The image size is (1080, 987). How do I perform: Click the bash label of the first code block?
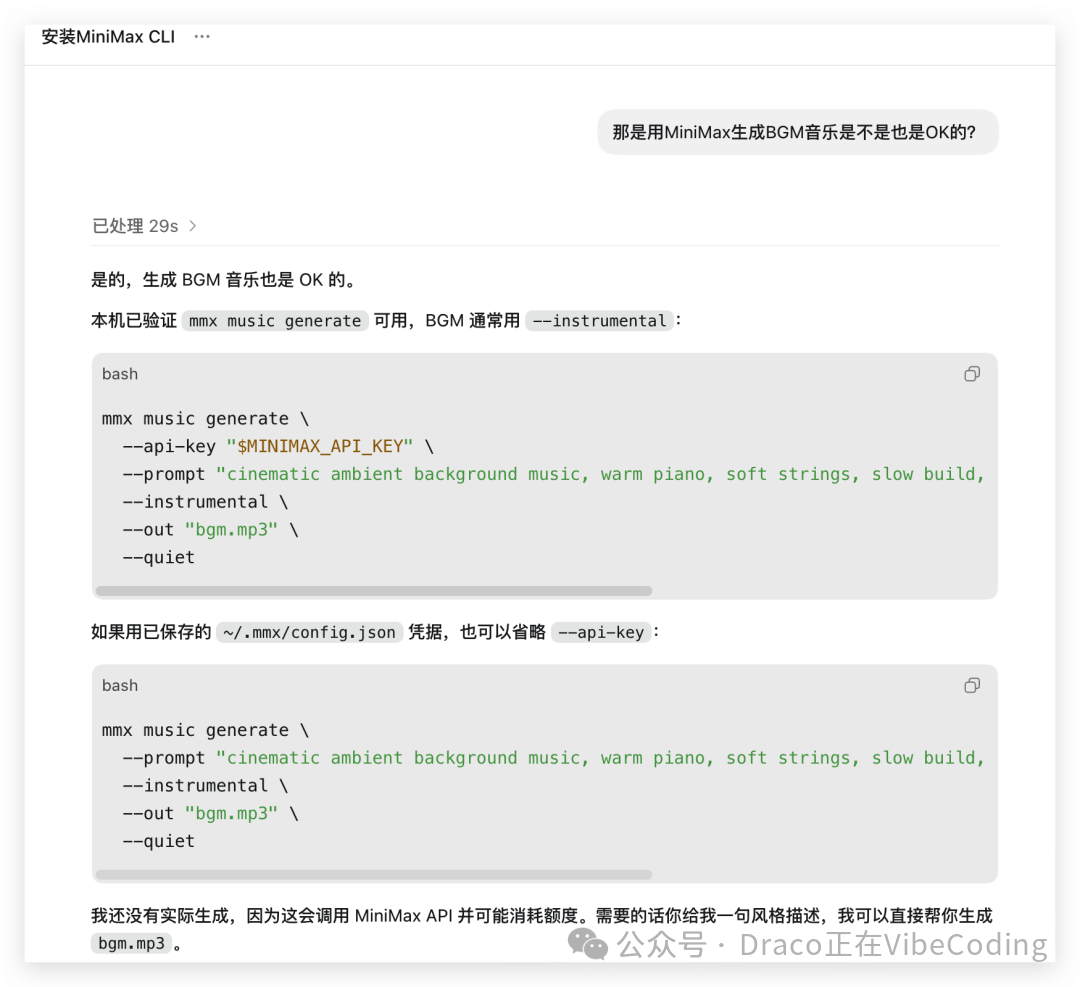pyautogui.click(x=120, y=374)
